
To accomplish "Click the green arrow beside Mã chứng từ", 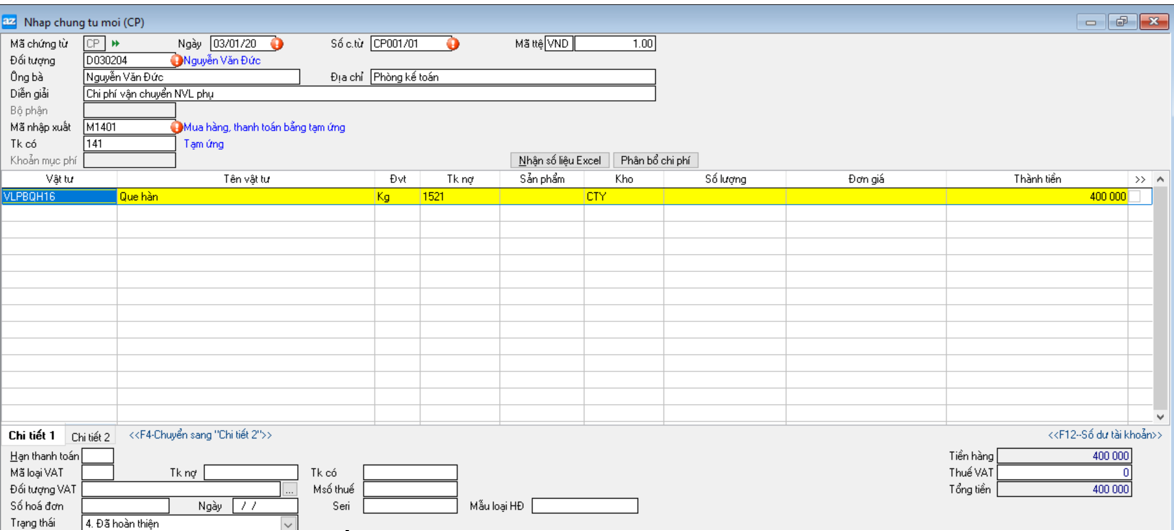I will 116,44.
